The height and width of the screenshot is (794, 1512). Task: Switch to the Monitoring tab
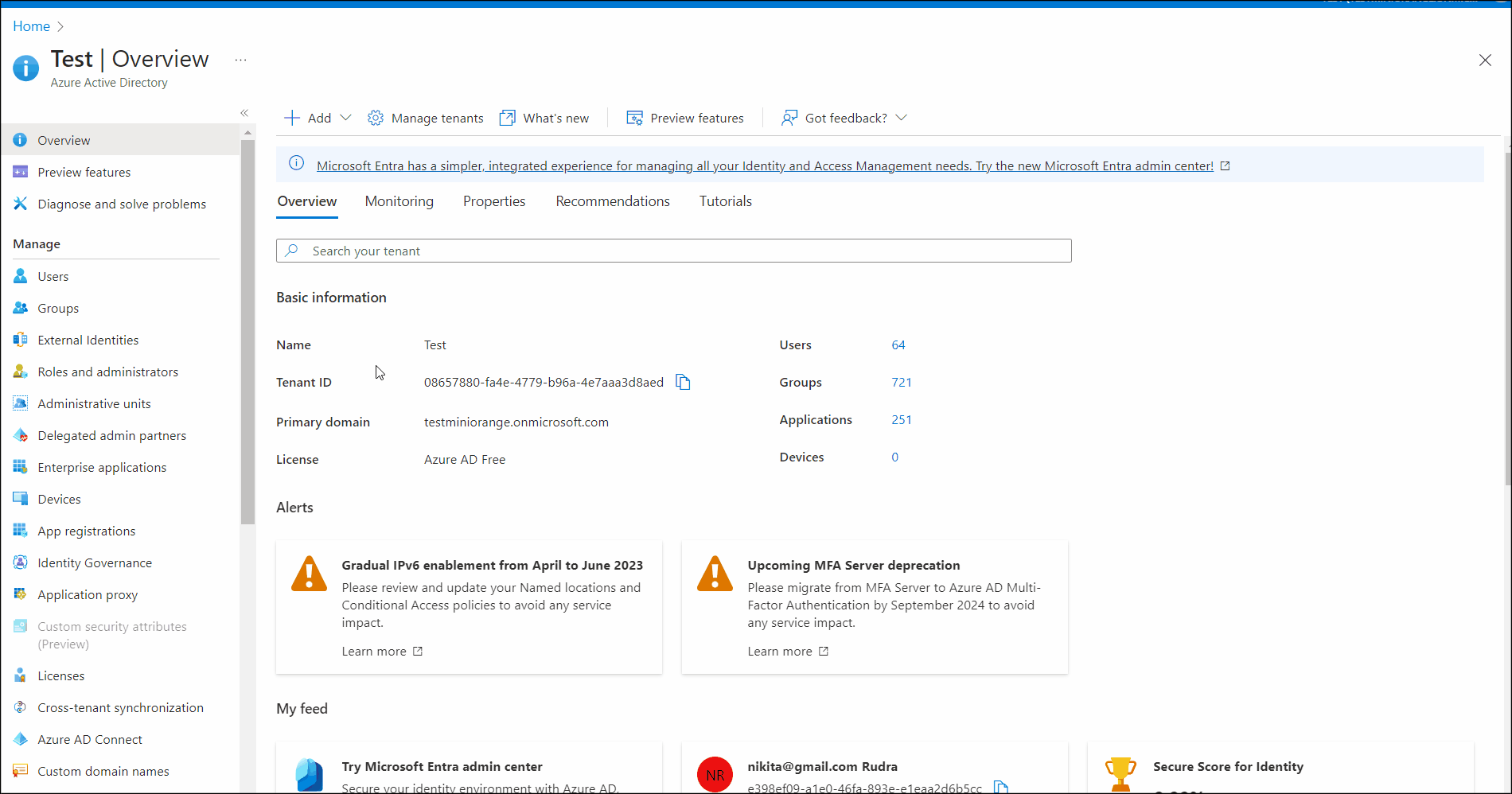click(399, 202)
